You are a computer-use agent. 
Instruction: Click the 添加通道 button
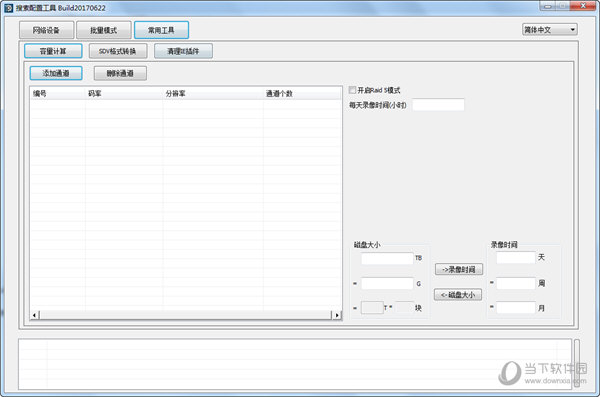56,73
